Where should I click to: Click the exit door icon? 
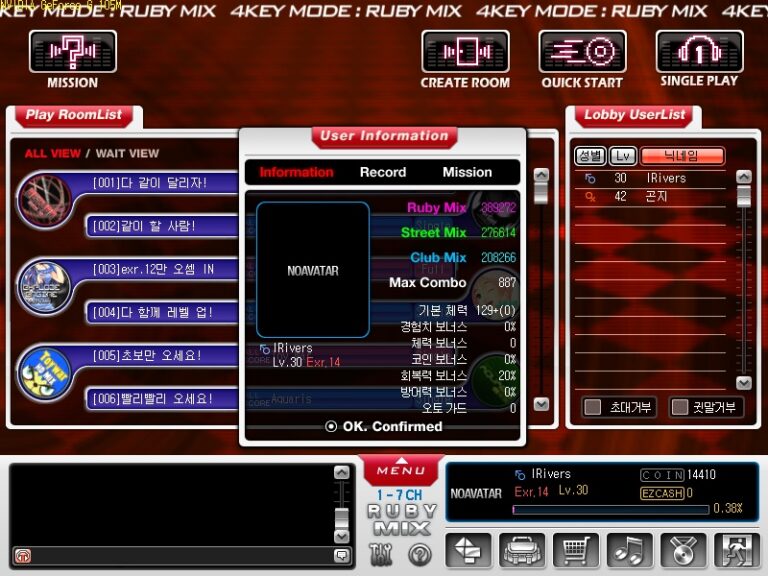click(x=737, y=551)
